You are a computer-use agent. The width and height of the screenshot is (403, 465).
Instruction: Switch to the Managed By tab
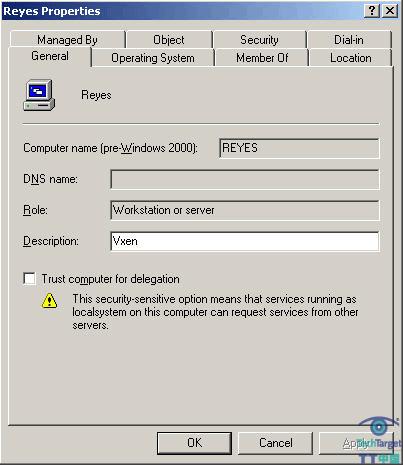click(x=67, y=40)
